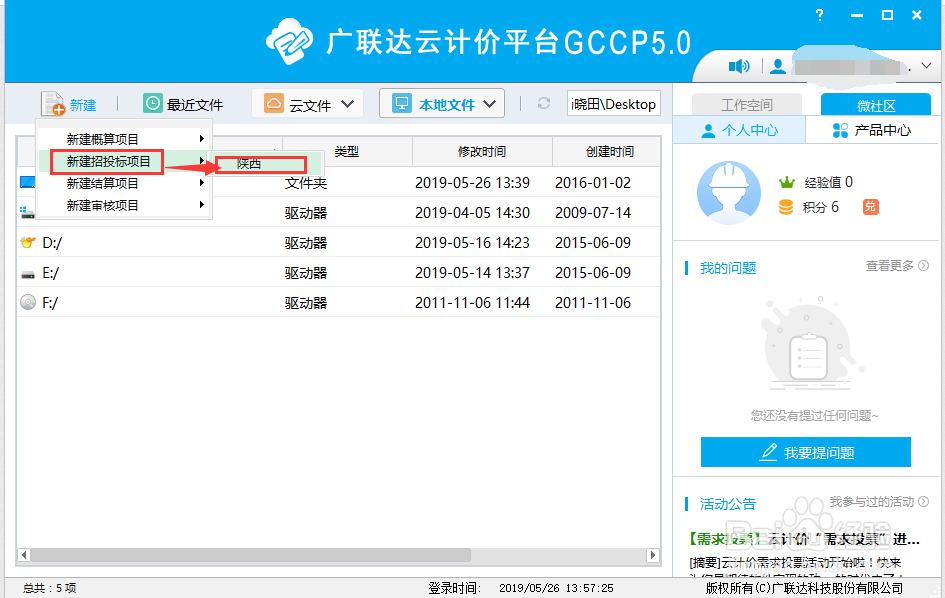Click the 2019-05-26 13:39 modified time cell
945x598 pixels.
pos(472,183)
